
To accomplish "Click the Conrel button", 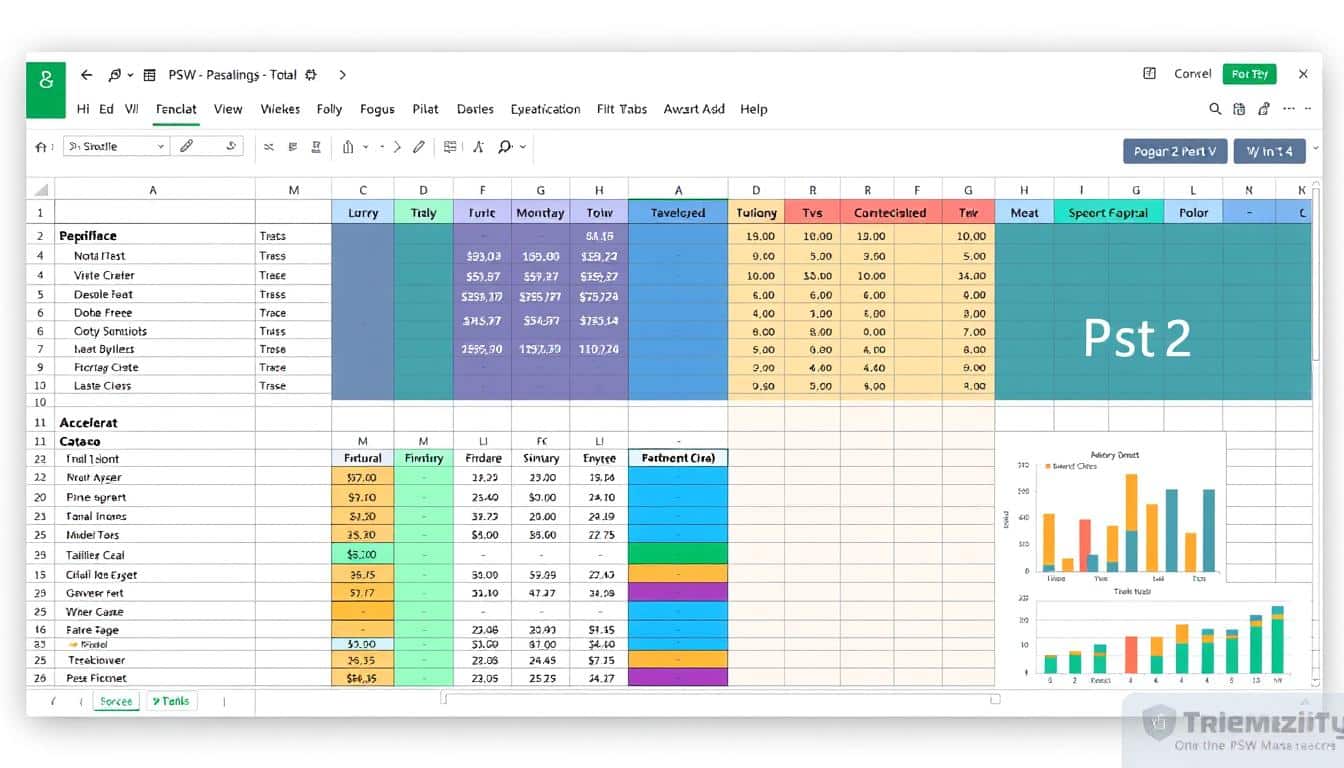I will (x=1192, y=74).
